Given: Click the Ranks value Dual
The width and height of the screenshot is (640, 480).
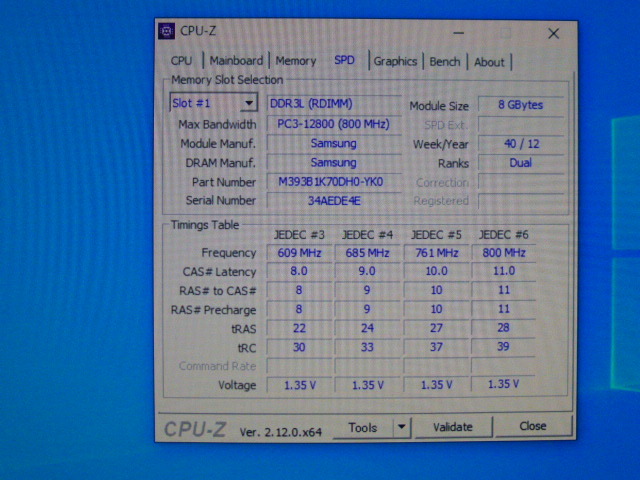Looking at the screenshot, I should tap(520, 163).
